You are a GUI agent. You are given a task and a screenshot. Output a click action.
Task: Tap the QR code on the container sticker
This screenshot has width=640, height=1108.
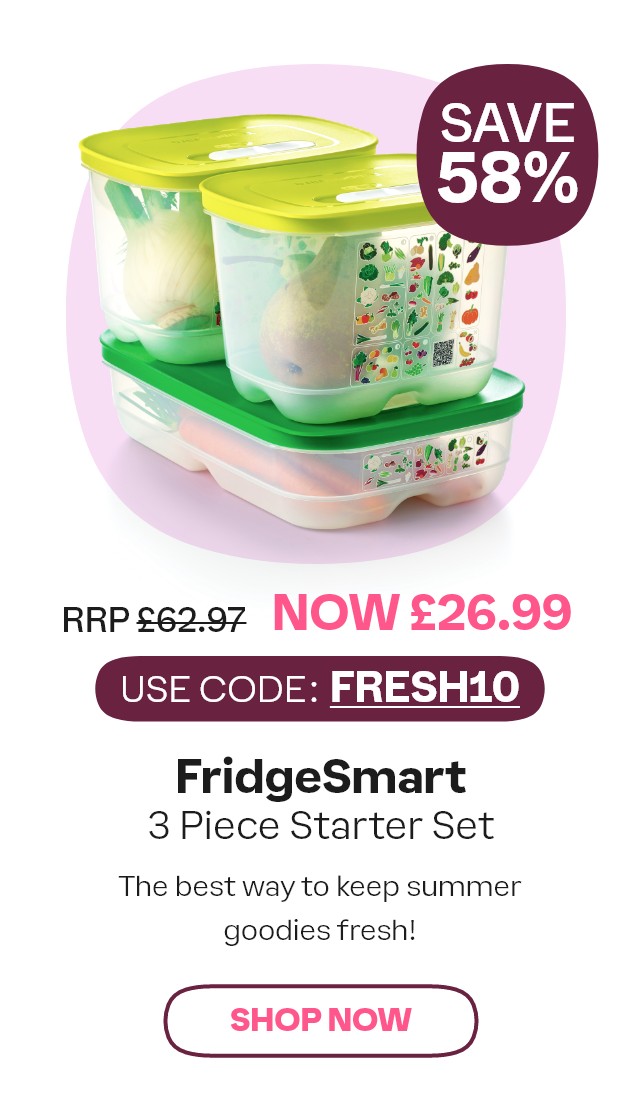click(443, 352)
